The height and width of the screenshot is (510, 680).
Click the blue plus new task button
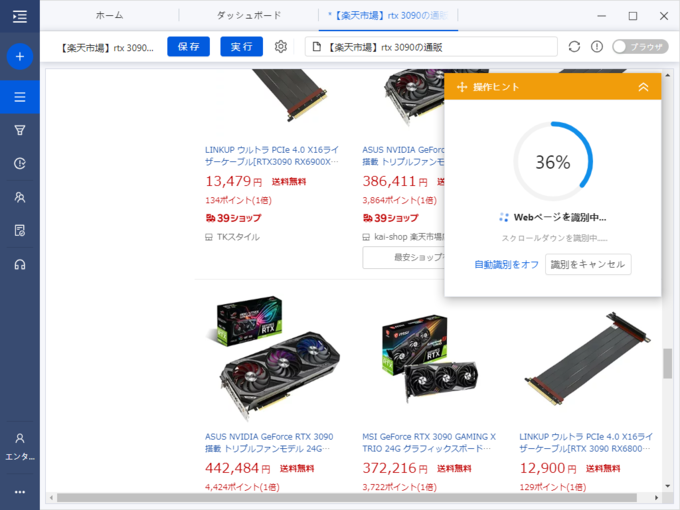pos(20,56)
